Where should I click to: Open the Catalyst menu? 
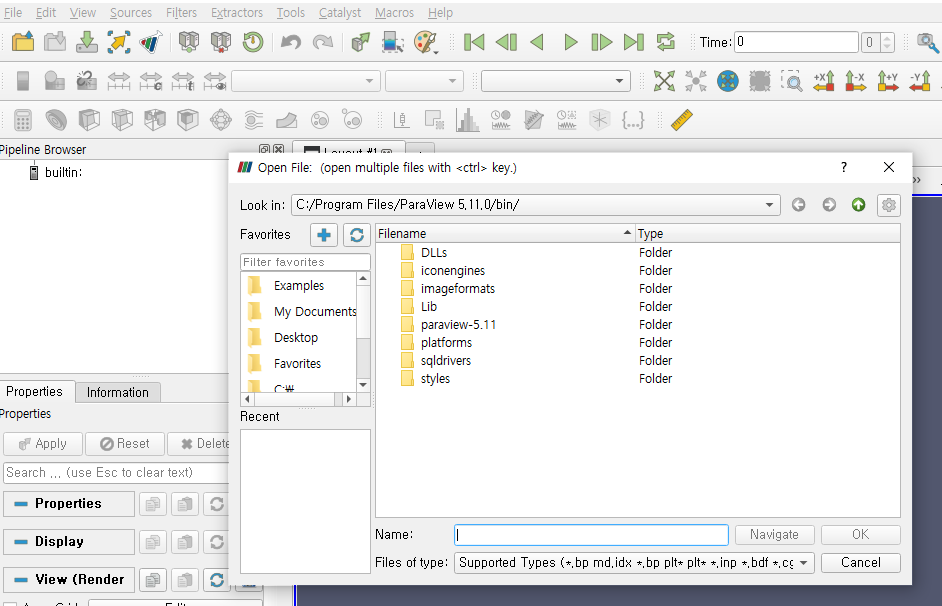click(x=340, y=13)
